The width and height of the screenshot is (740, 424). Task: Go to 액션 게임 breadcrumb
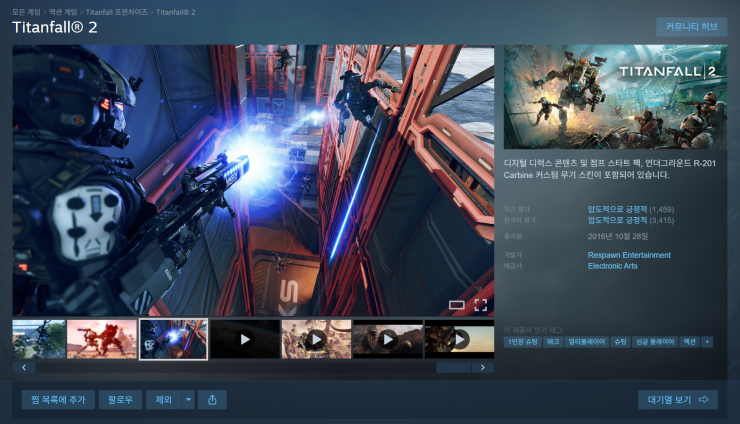click(x=63, y=12)
